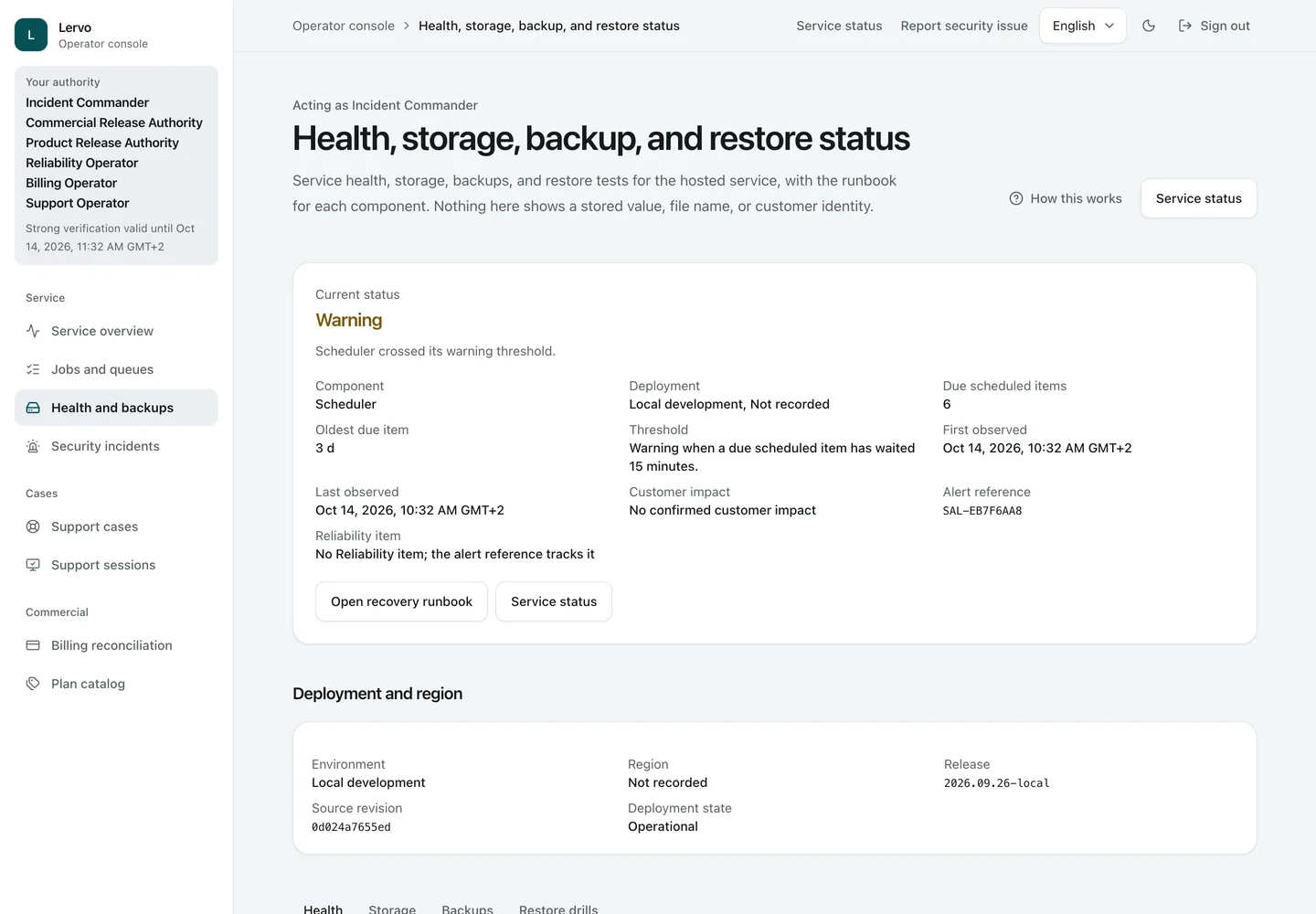The width and height of the screenshot is (1316, 914).
Task: Open the English language dropdown
Action: coord(1083,26)
